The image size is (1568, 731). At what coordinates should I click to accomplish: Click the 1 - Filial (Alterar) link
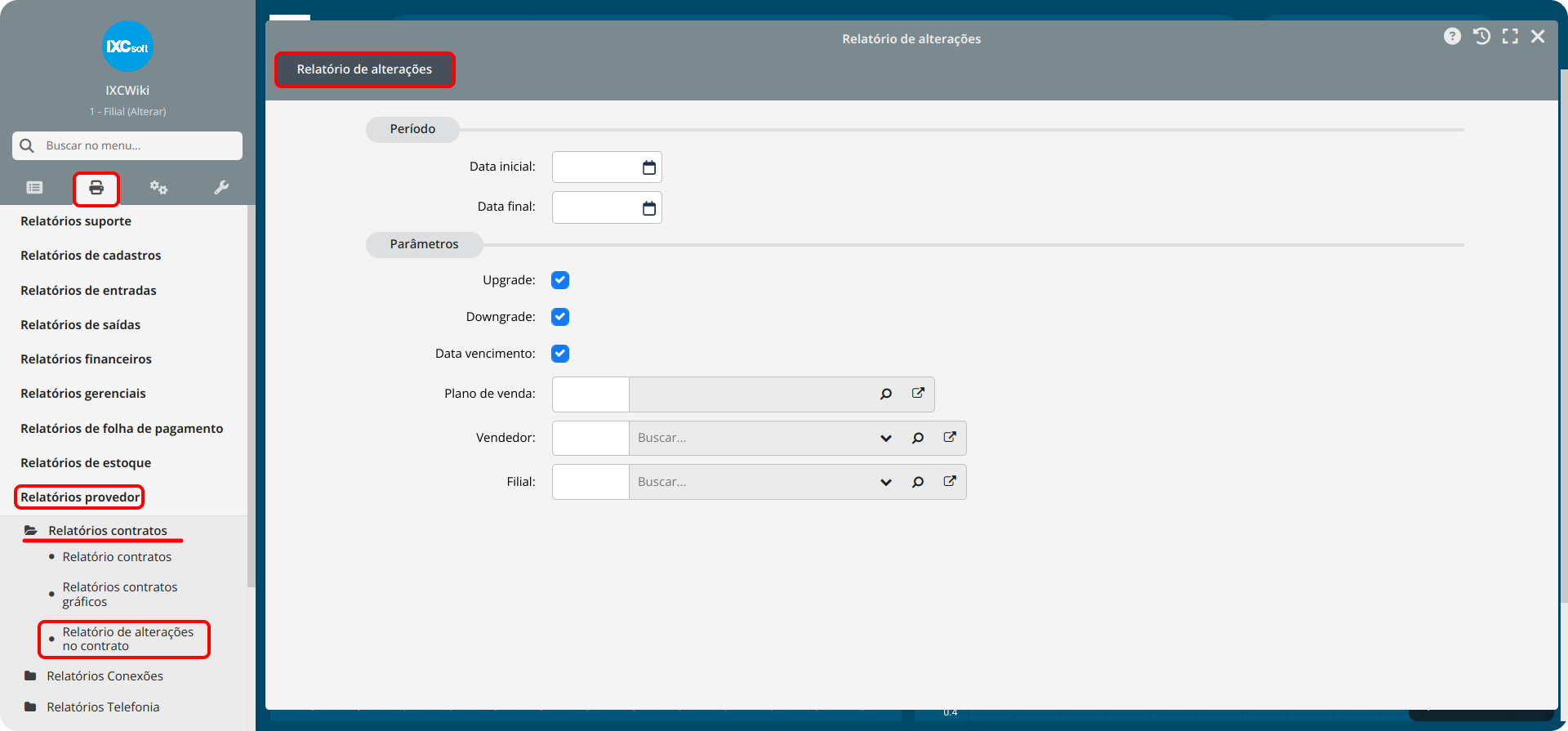click(x=127, y=112)
